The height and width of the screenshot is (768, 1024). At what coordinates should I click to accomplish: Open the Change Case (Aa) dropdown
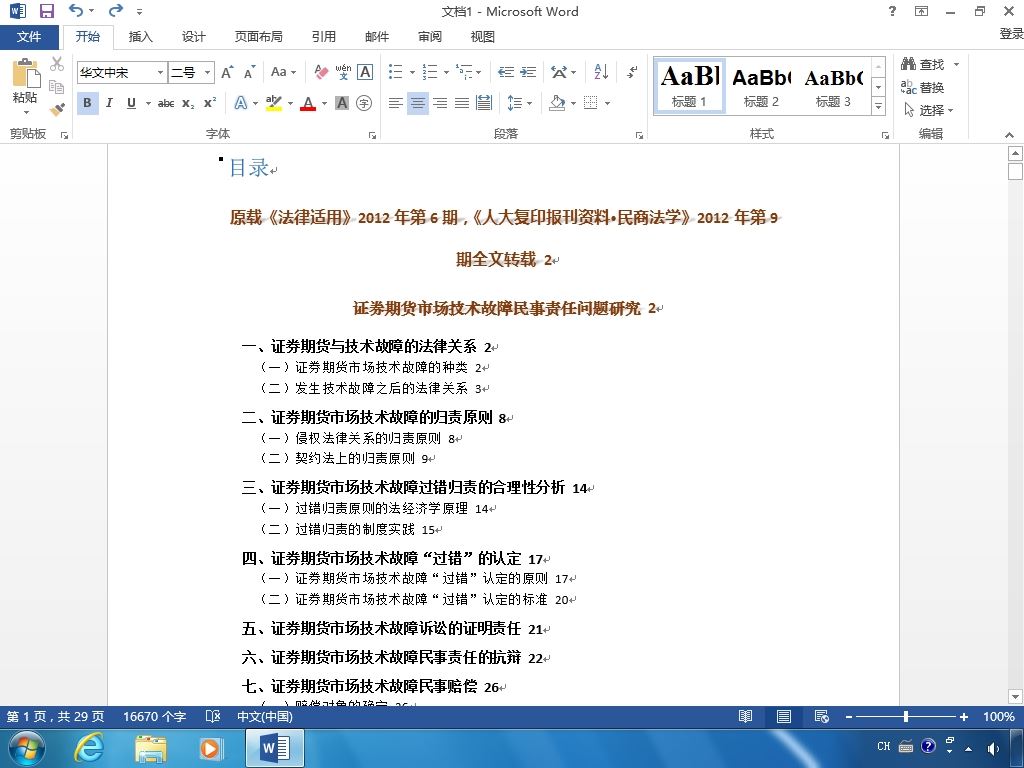(283, 72)
